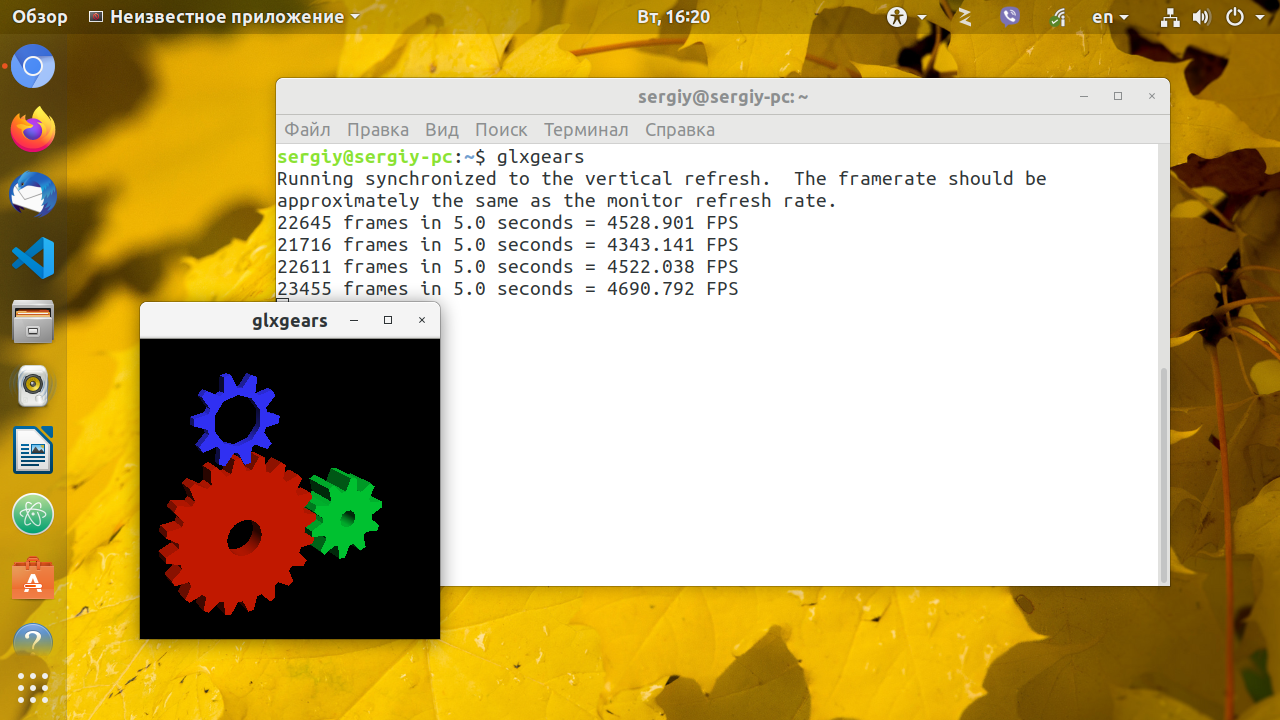Open Chromium browser from the dock
Screen dimensions: 1280x720
coord(33,67)
